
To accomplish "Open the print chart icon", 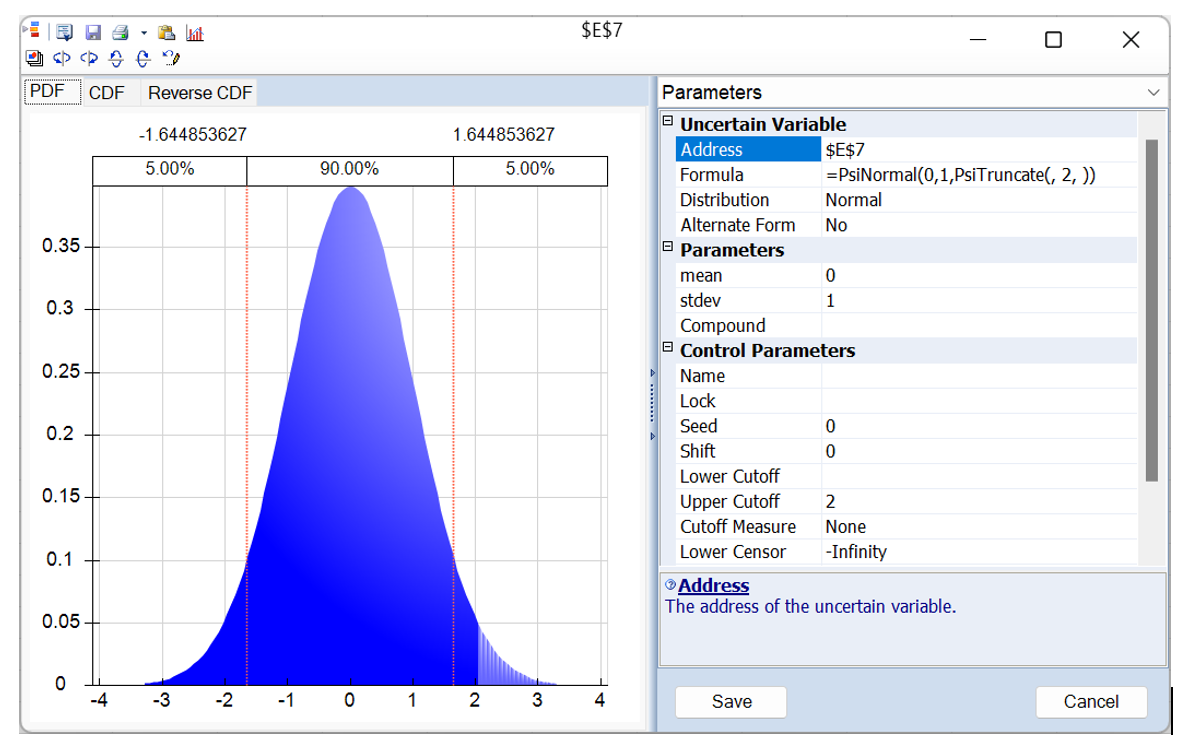I will pos(119,33).
